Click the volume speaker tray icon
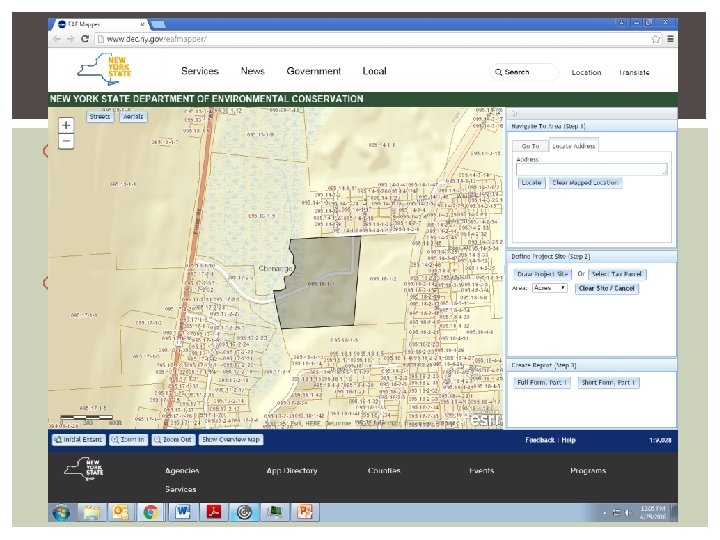 pos(628,512)
